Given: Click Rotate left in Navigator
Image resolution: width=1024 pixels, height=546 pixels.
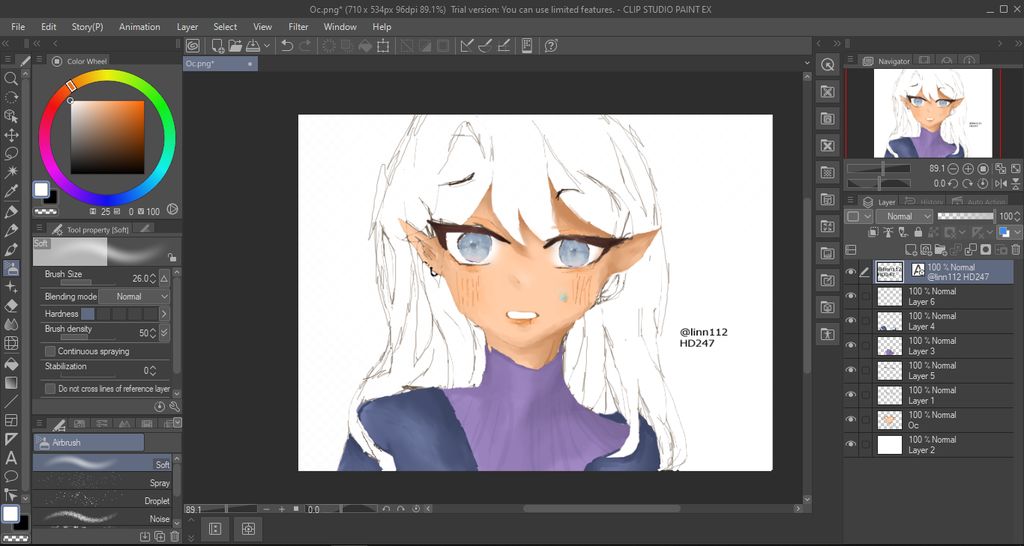Looking at the screenshot, I should 953,184.
